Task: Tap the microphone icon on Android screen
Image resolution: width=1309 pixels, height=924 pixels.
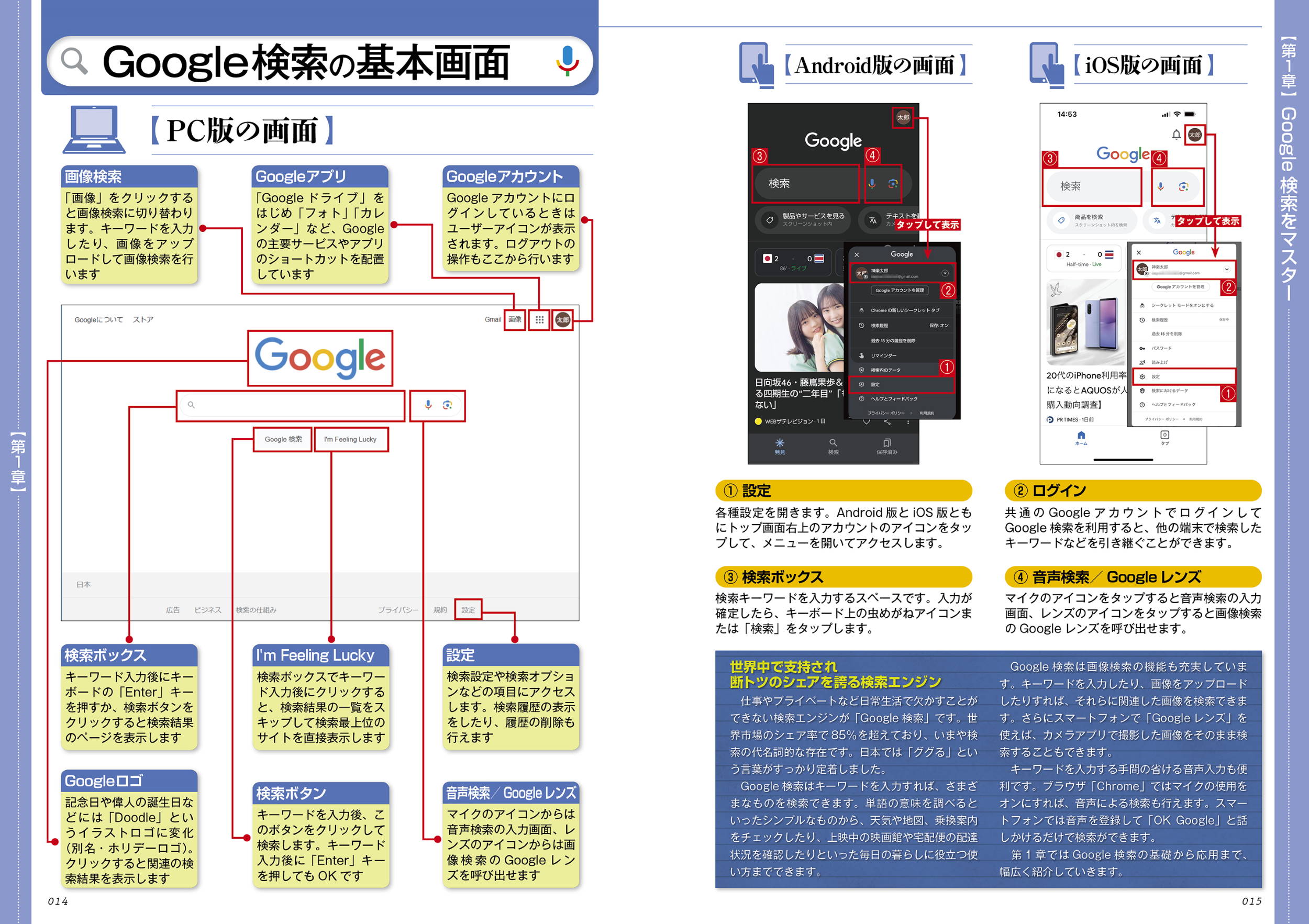Action: [x=872, y=184]
